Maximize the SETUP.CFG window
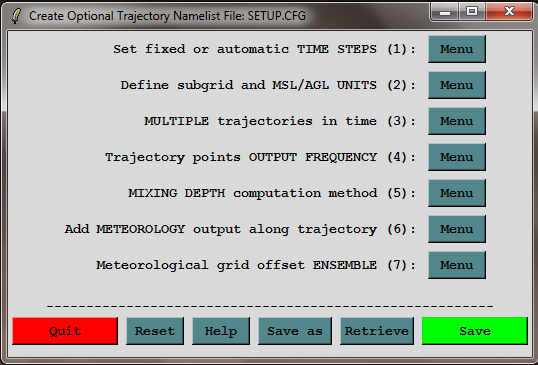This screenshot has height=365, width=538. (x=472, y=12)
